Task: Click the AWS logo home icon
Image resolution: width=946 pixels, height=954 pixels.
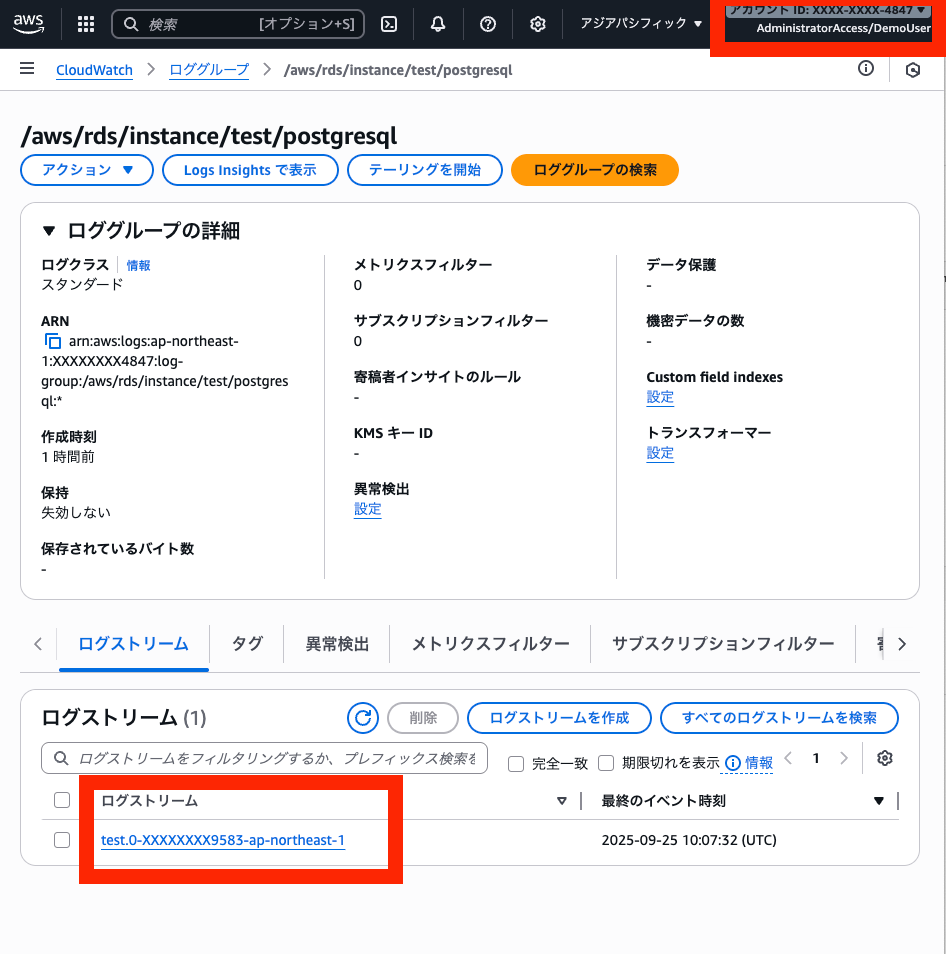Action: click(29, 24)
